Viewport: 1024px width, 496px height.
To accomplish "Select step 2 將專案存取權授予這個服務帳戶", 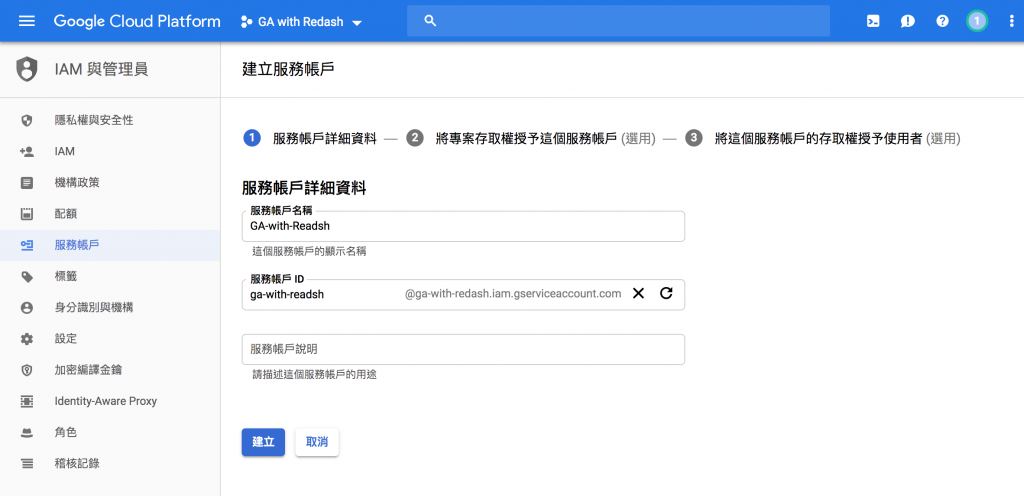I will pos(530,138).
